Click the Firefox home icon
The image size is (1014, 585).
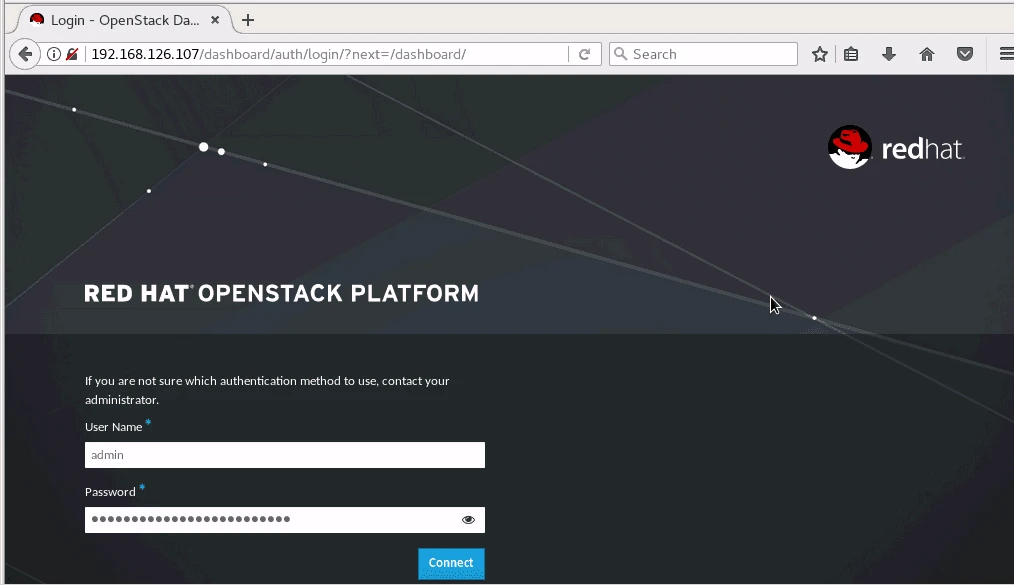927,54
